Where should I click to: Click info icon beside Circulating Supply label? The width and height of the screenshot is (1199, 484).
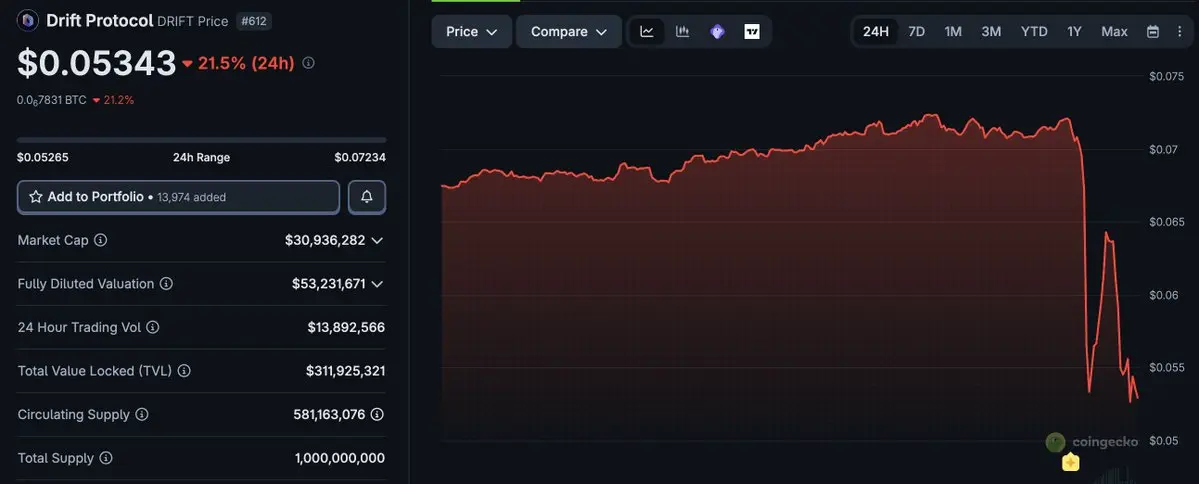(x=141, y=414)
